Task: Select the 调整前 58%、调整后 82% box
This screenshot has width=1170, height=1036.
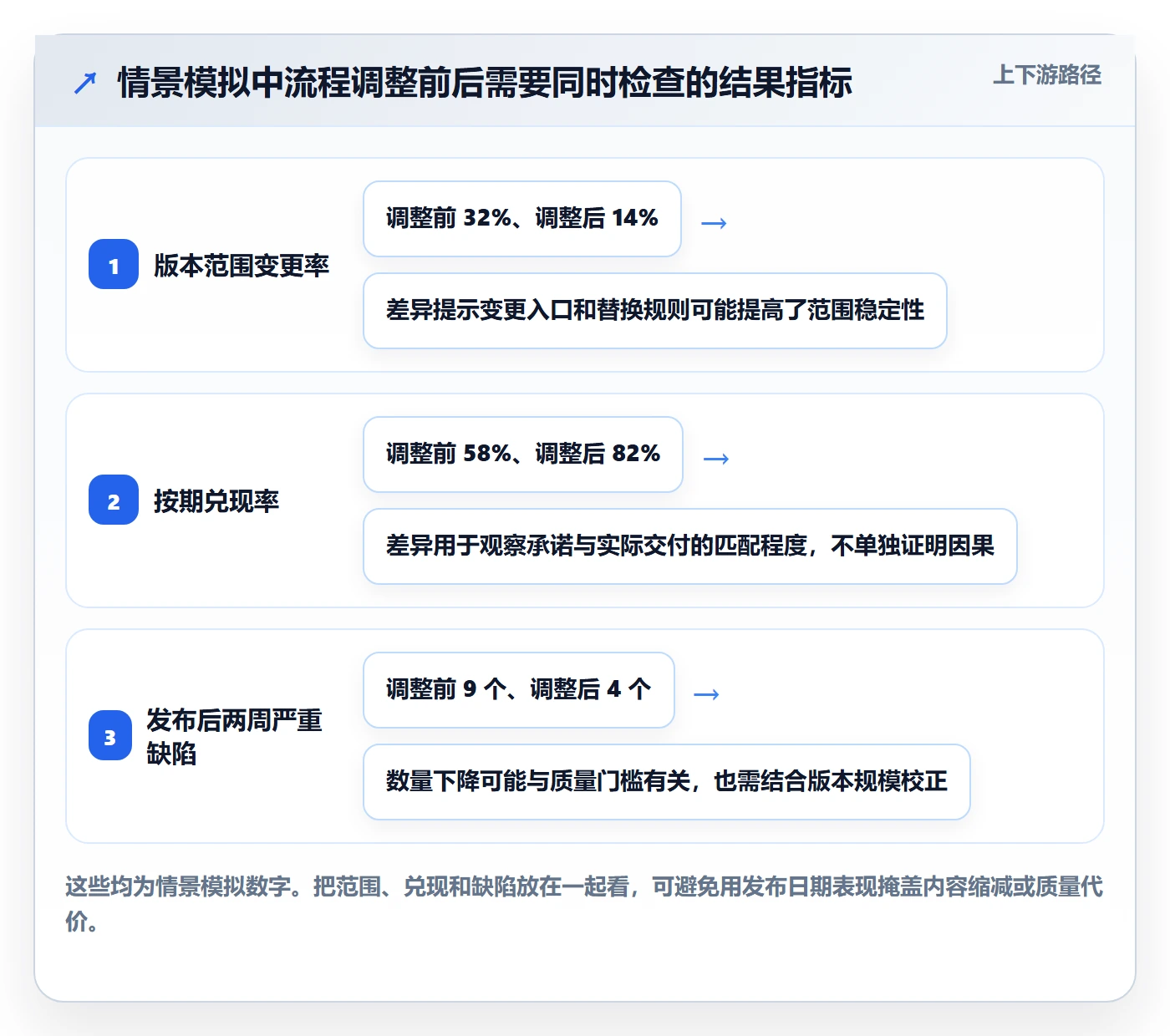Action: pos(523,455)
